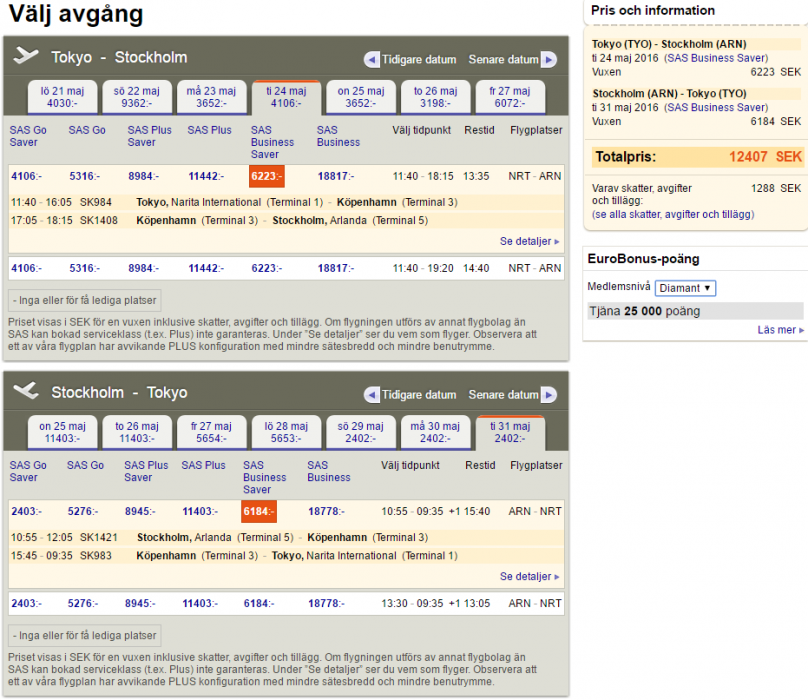
Task: Expand Se detaljer for the return flight
Action: [x=530, y=577]
